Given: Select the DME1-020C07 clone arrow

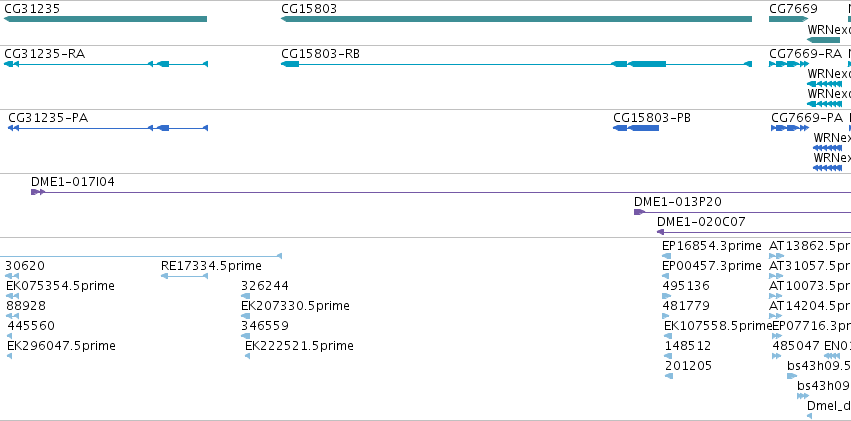Looking at the screenshot, I should 661,232.
